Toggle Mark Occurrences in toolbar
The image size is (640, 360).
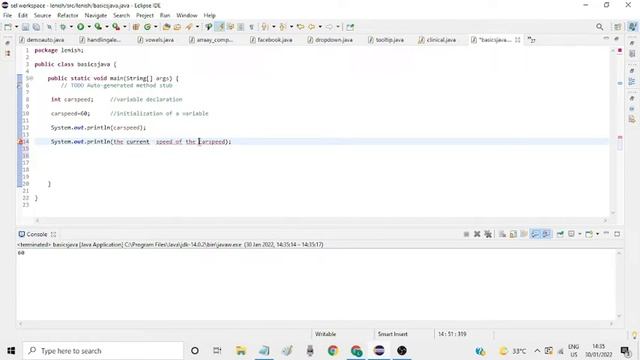click(x=220, y=27)
